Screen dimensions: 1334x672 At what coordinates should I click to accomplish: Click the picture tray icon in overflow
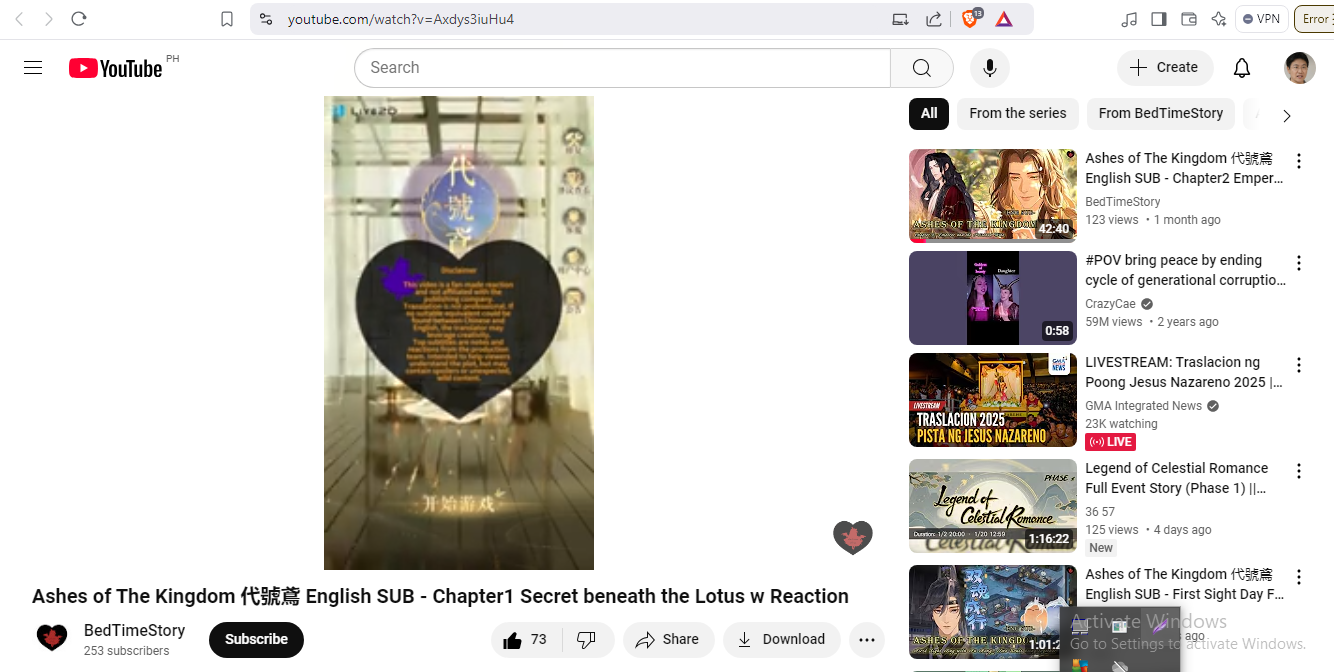(x=1119, y=628)
